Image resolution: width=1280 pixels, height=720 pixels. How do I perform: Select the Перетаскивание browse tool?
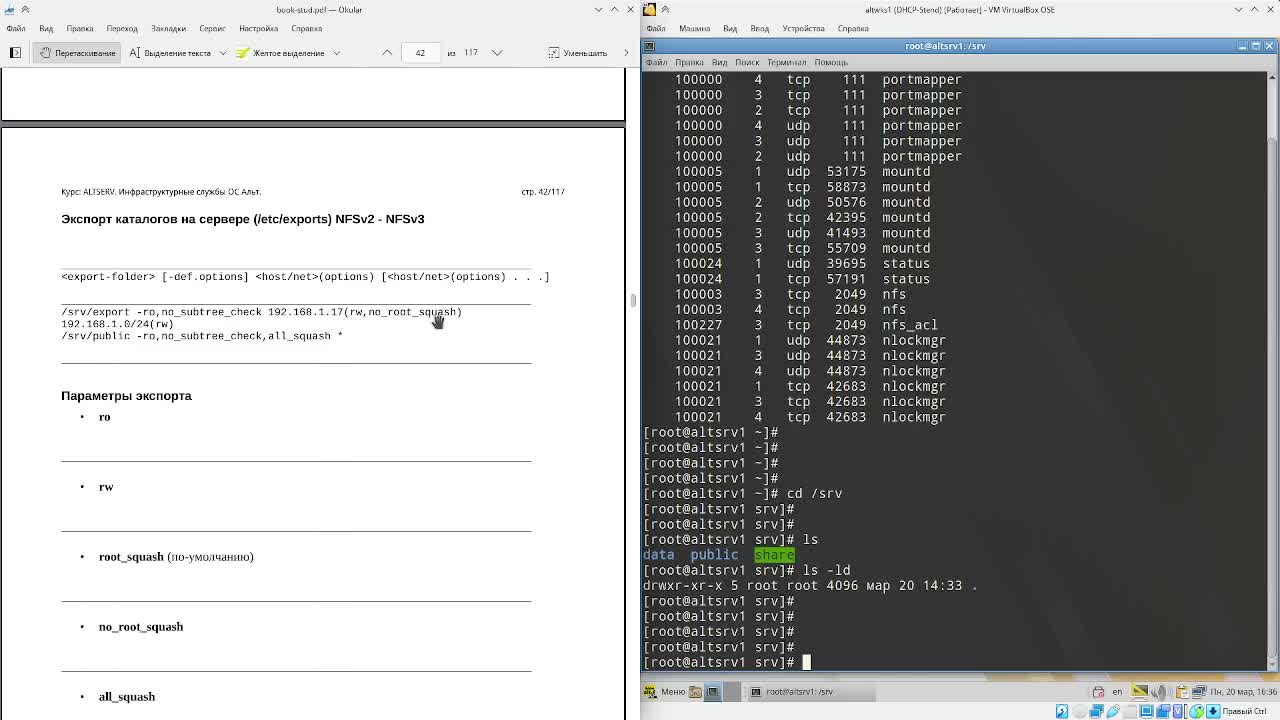(77, 52)
